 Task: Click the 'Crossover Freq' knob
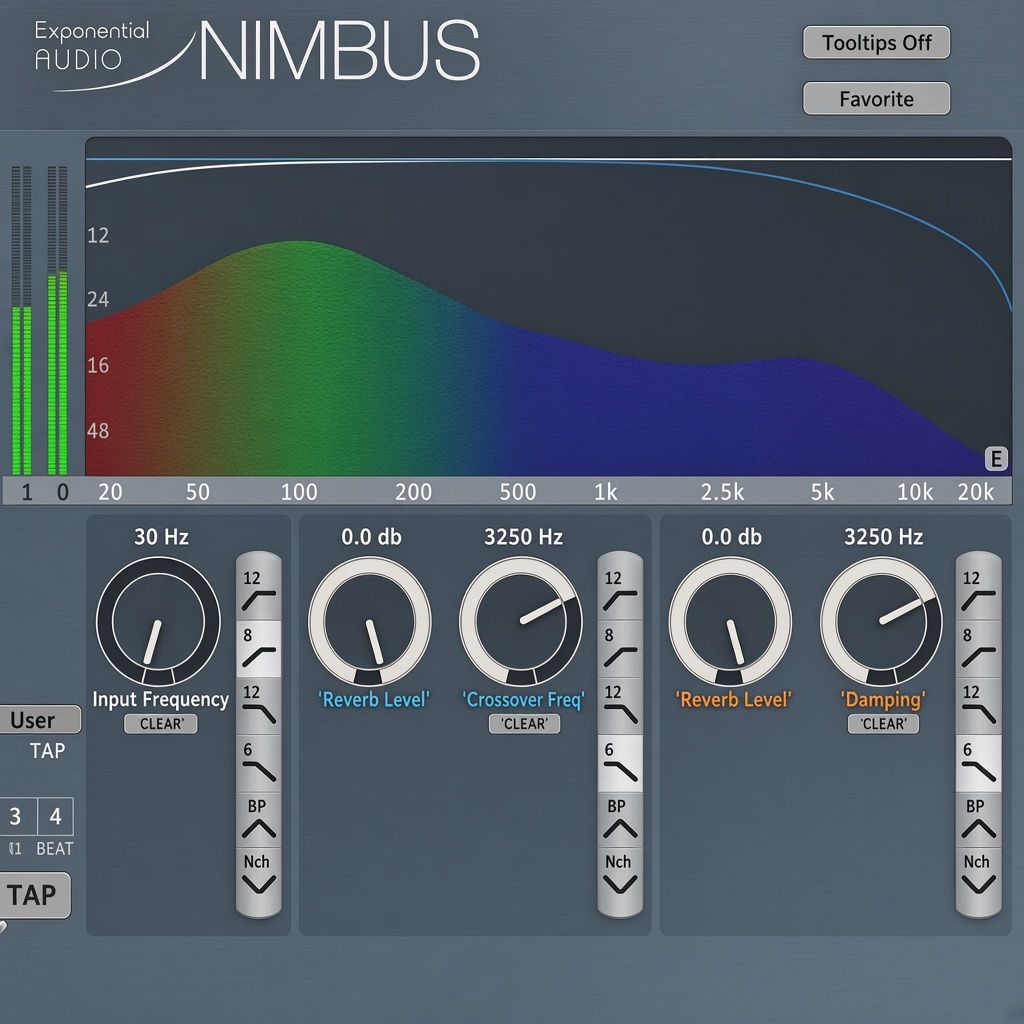pos(521,620)
